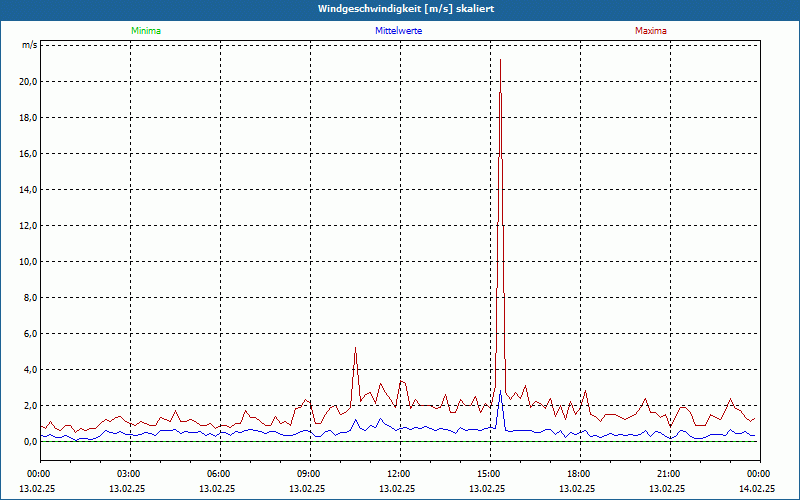The image size is (800, 500).
Task: Click the blue Mittelwerte peak after 15:00
Action: tap(501, 391)
